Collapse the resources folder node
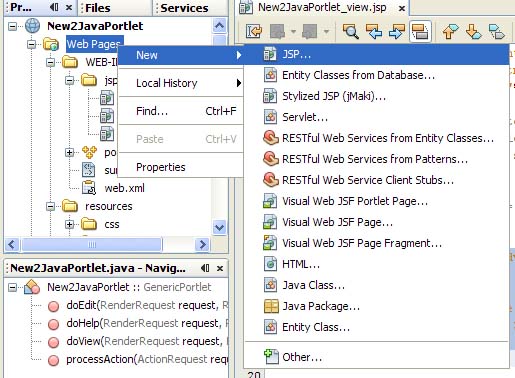 pyautogui.click(x=50, y=206)
